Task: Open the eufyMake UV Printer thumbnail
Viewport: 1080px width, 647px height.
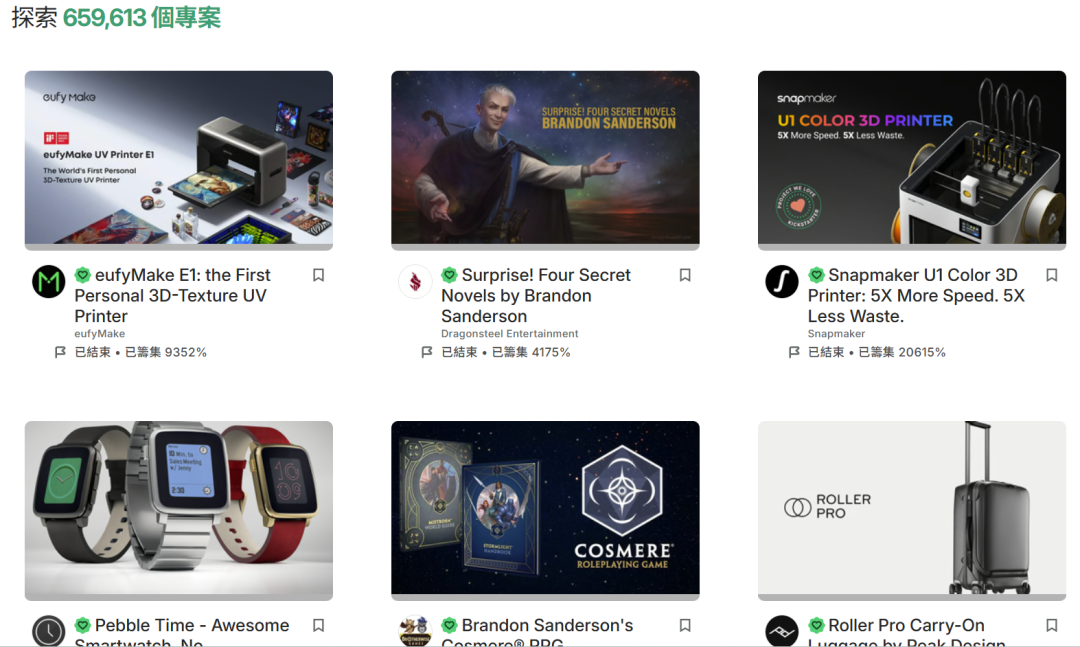Action: coord(178,160)
